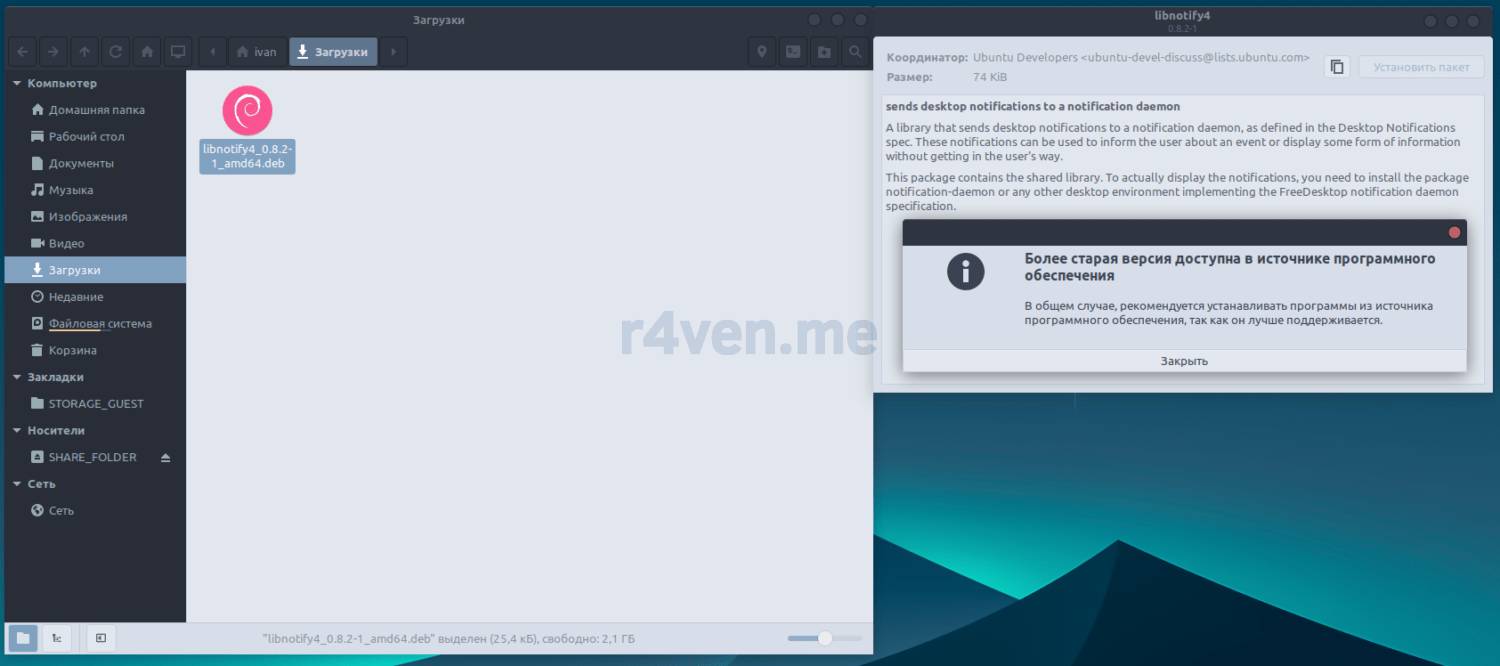Switch sidebar to tree view

click(x=57, y=638)
